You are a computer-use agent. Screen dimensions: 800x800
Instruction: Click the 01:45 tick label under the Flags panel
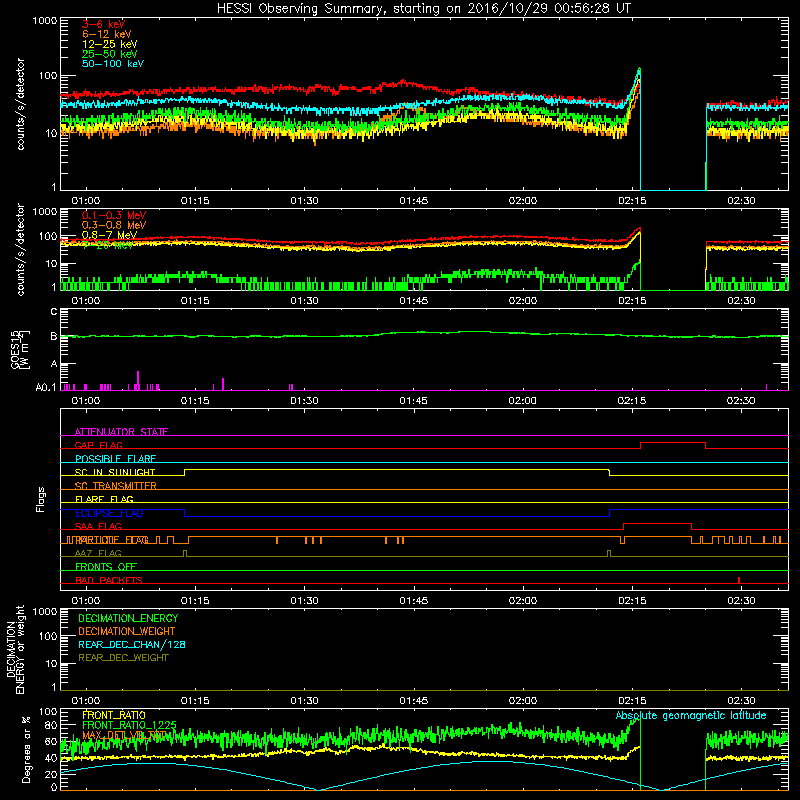pos(413,601)
